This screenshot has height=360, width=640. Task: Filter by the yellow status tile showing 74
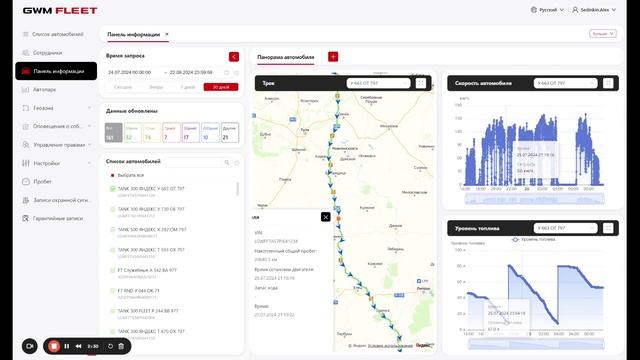point(152,133)
